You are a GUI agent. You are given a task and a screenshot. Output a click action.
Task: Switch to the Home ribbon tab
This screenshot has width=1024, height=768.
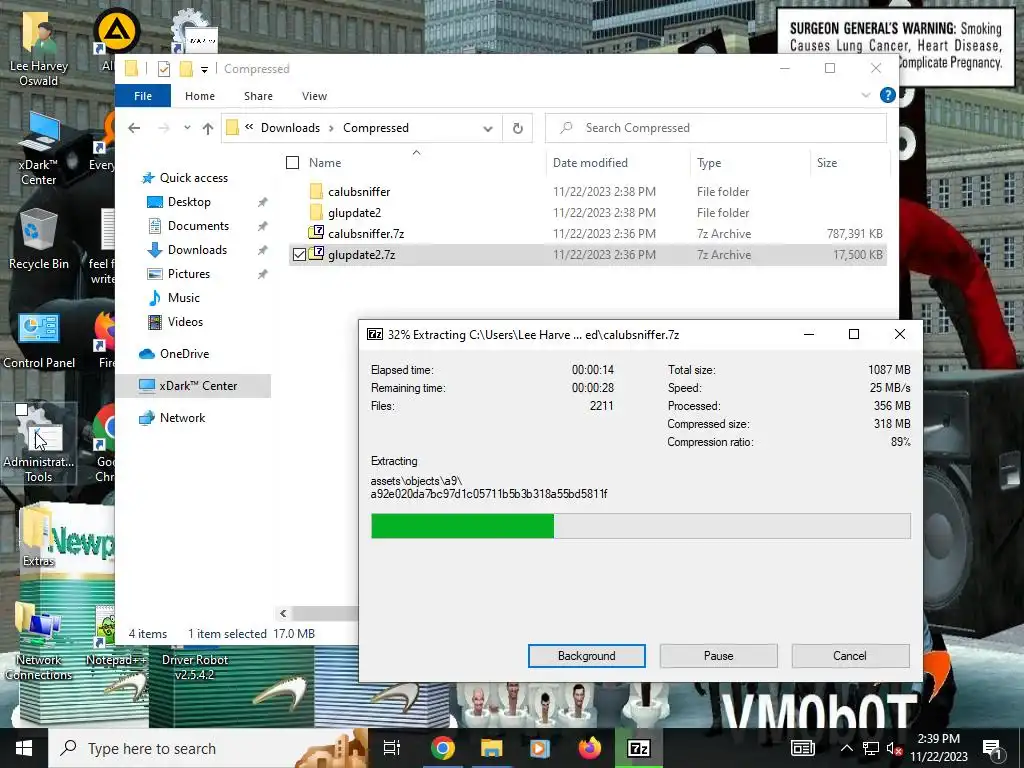(x=200, y=96)
